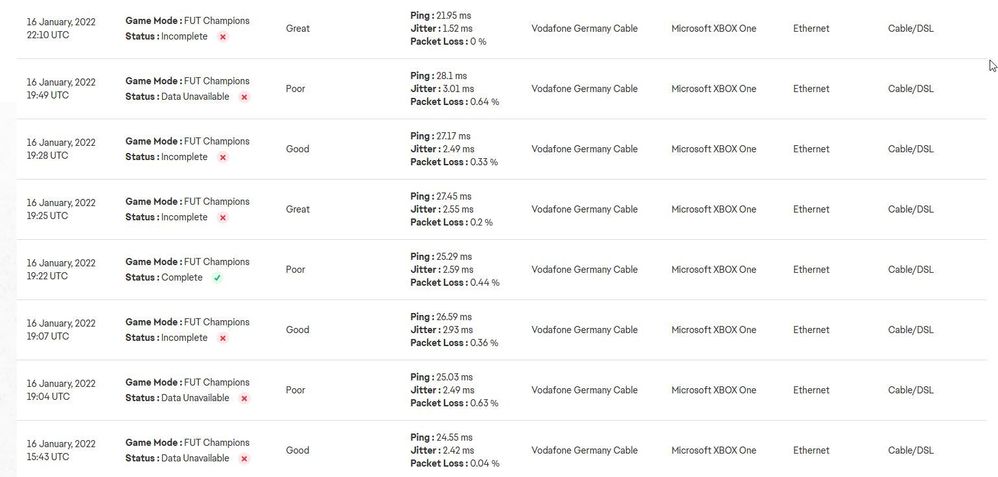Click the red X icon in 19:07 UTC row

tap(223, 338)
